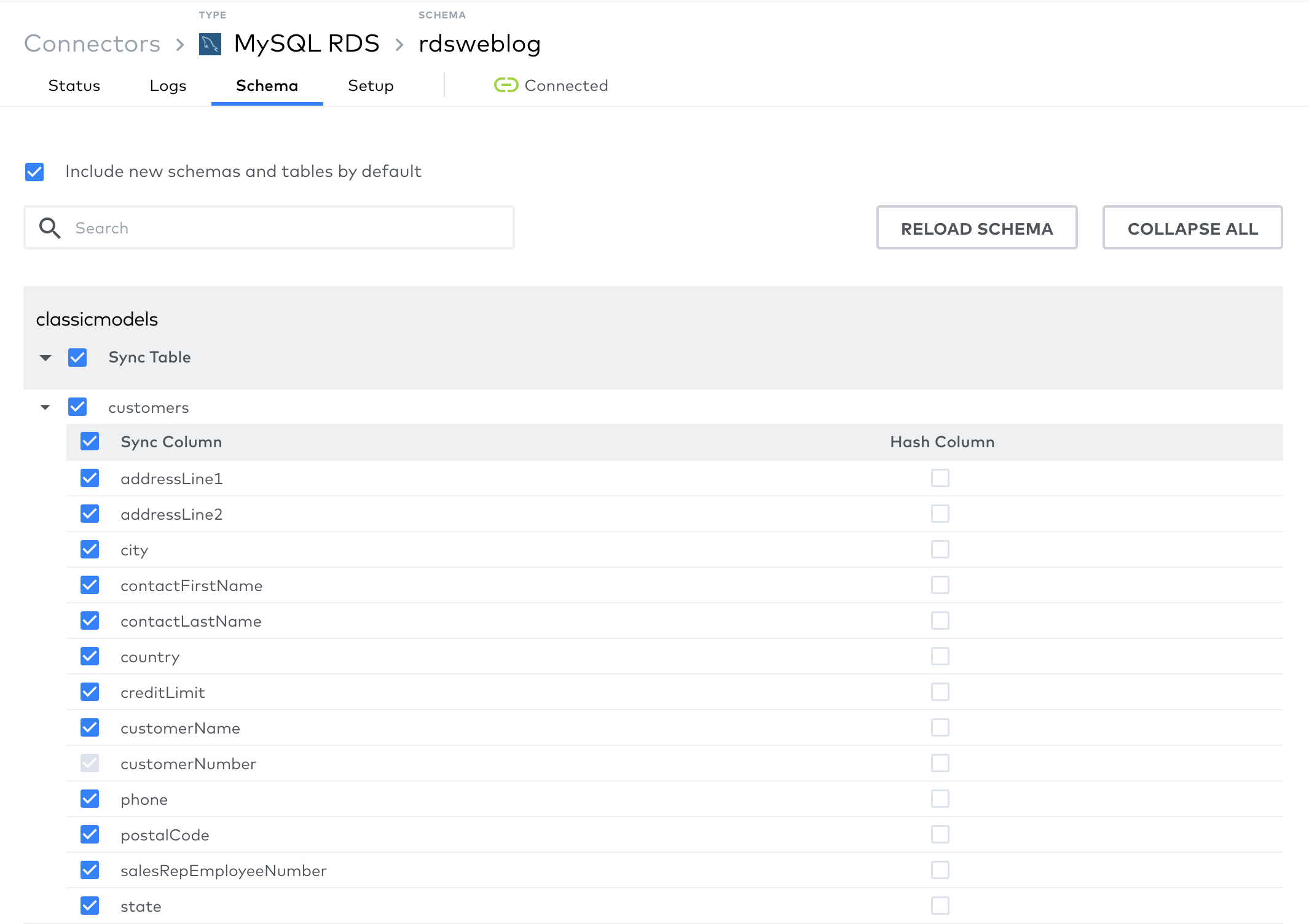Uncheck Include new schemas by default
The image size is (1309, 924).
34,172
